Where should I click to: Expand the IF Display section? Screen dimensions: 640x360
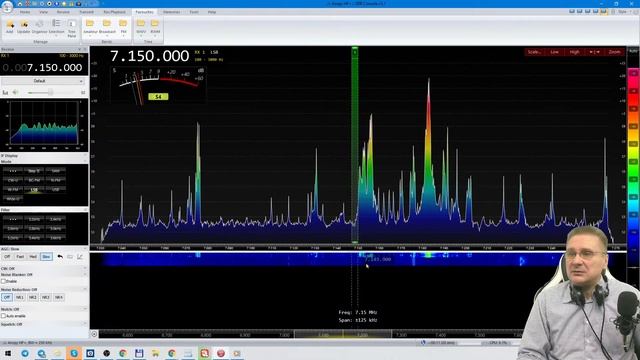click(x=85, y=156)
